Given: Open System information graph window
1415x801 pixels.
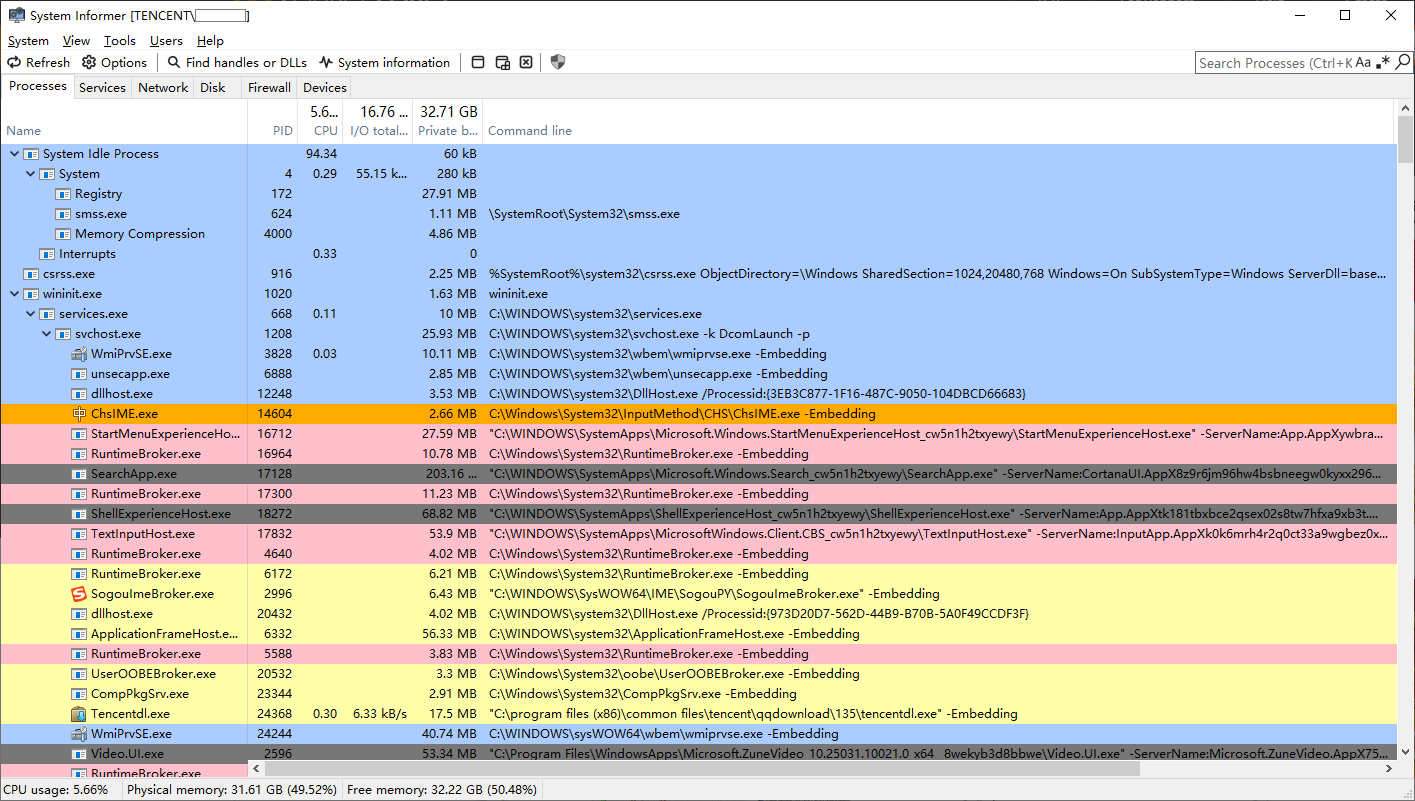Looking at the screenshot, I should [385, 62].
